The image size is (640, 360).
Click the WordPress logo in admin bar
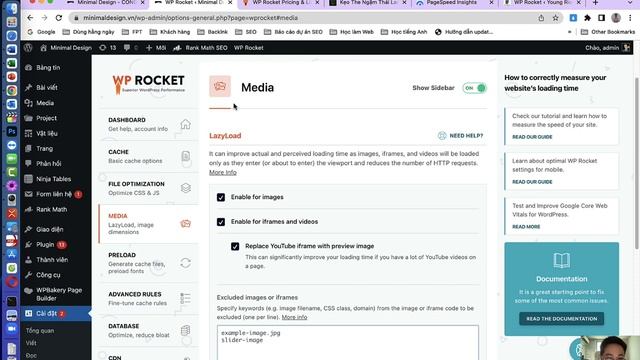tap(28, 48)
